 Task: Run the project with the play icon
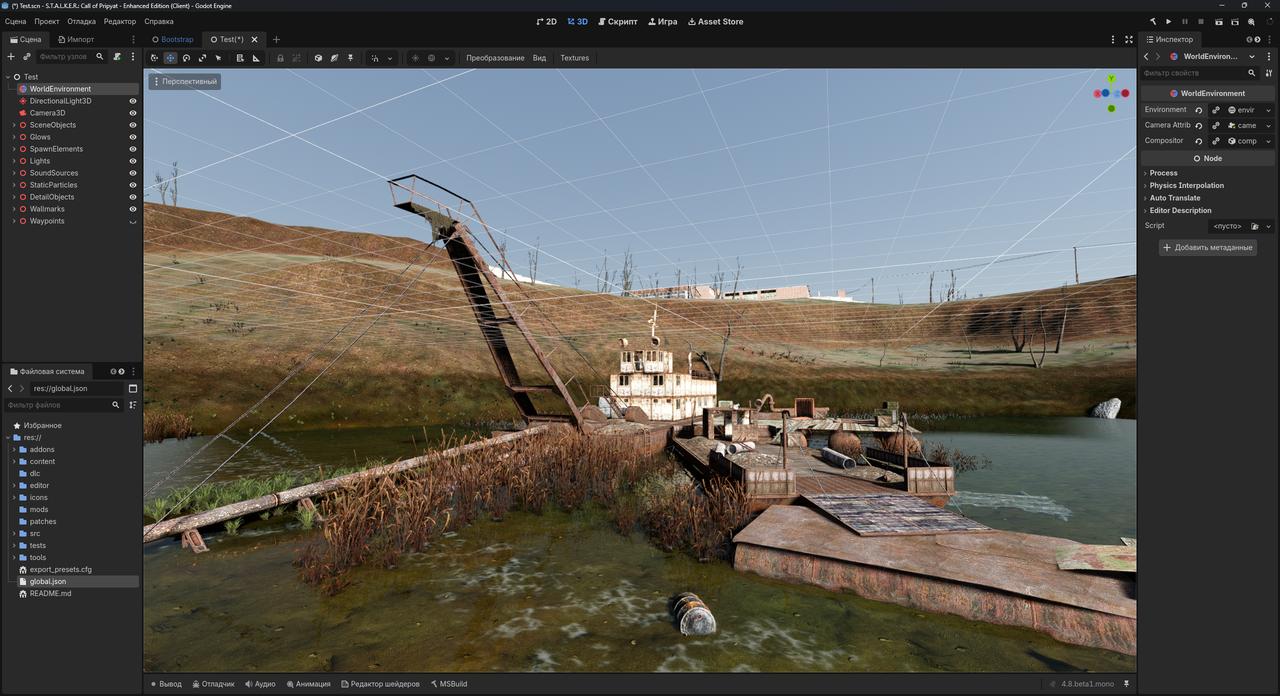point(1169,21)
